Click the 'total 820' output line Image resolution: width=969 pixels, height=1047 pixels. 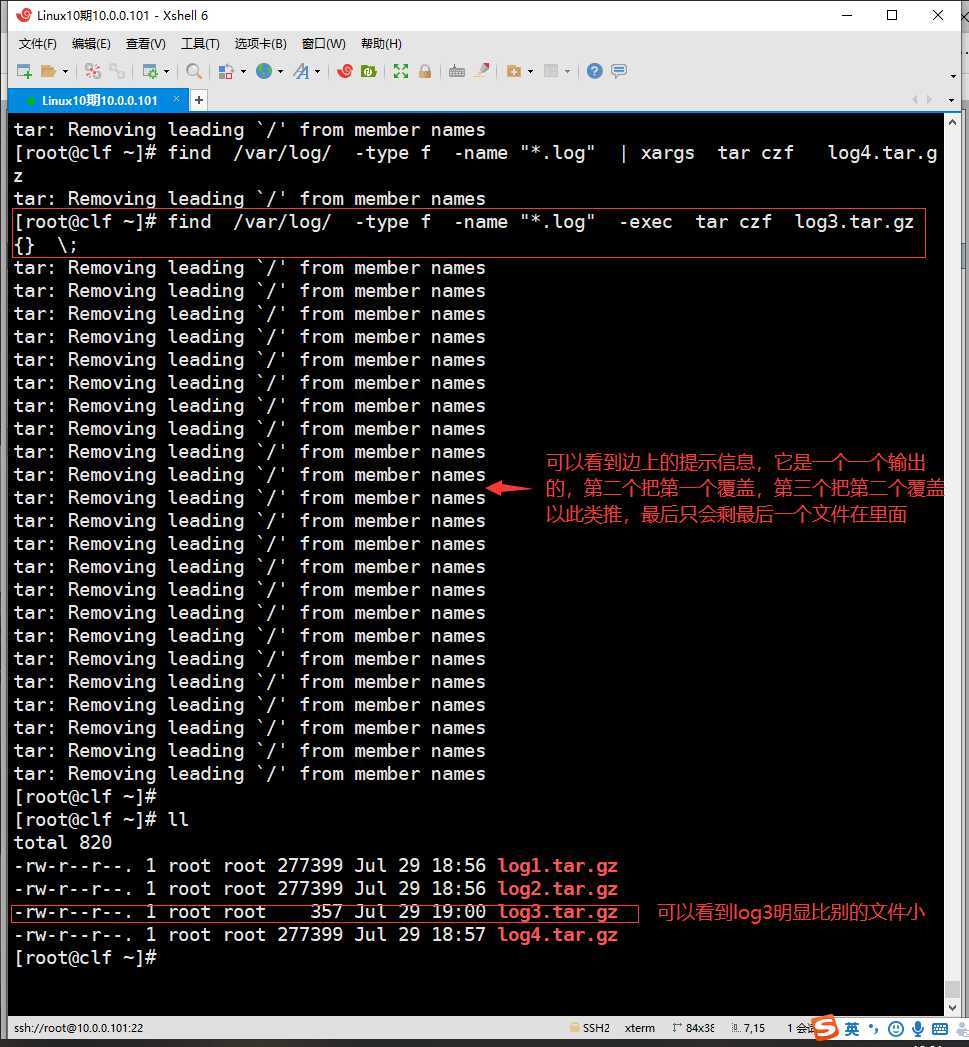coord(63,843)
